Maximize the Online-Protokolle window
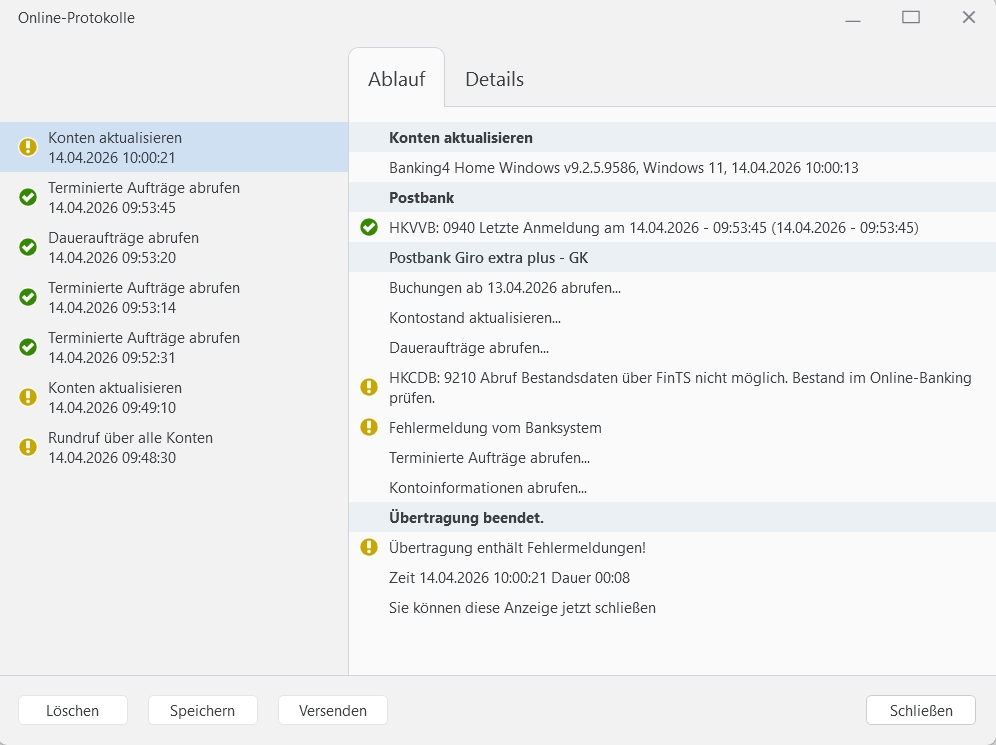996x745 pixels. [x=910, y=17]
